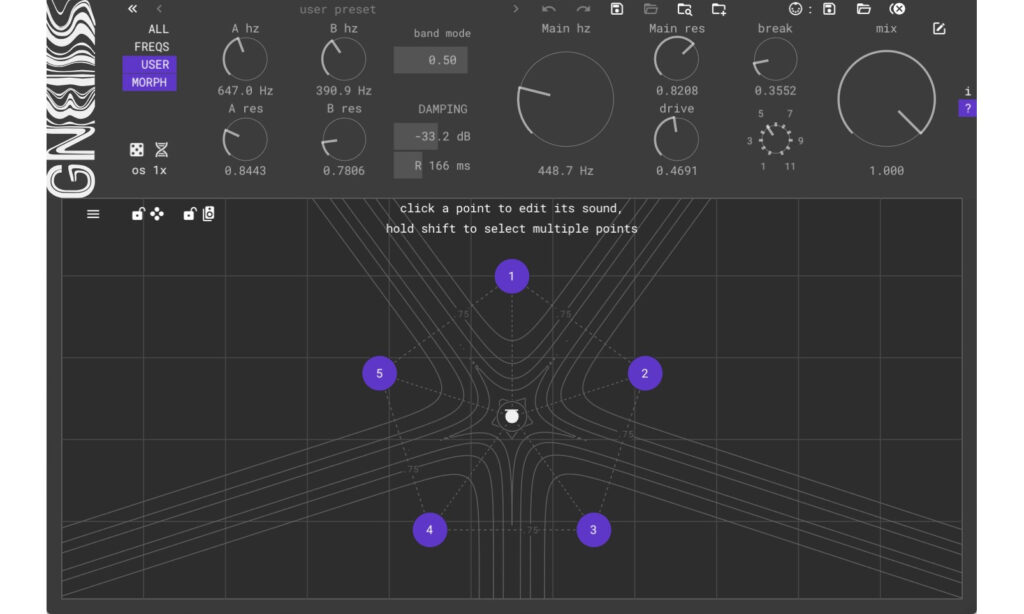The height and width of the screenshot is (614, 1024).
Task: Click the redo arrow icon
Action: [583, 8]
